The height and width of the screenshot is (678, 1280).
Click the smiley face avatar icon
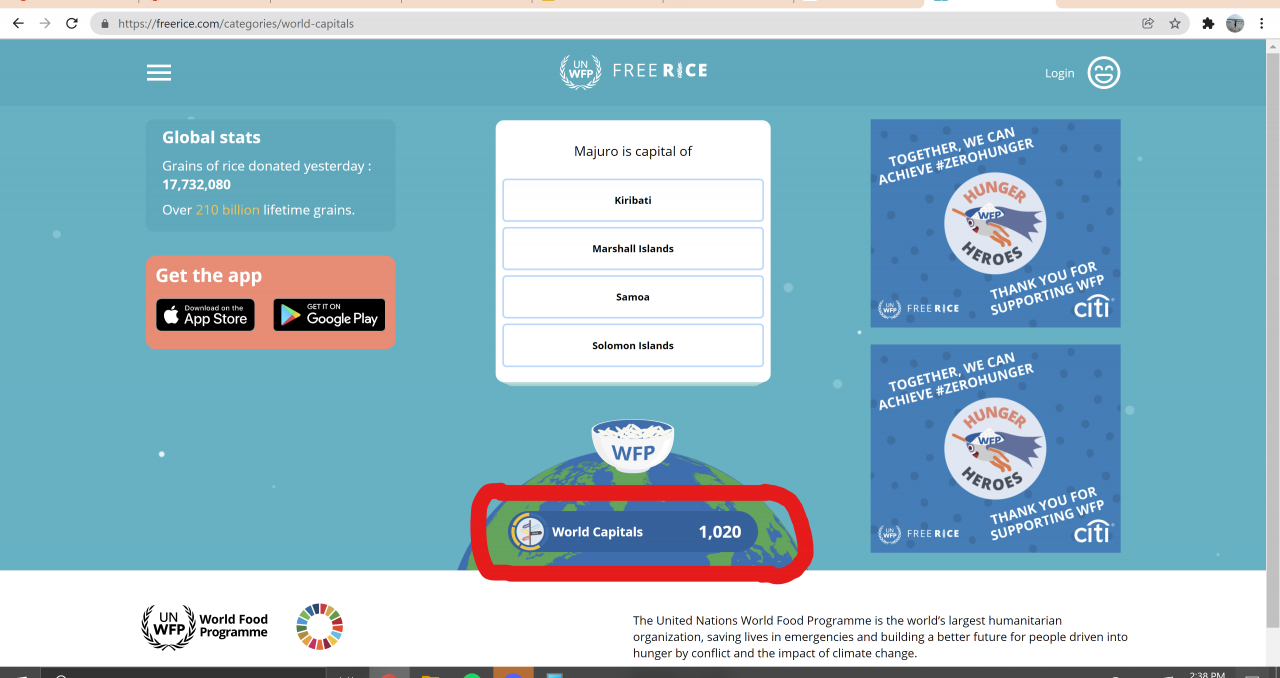coord(1104,72)
